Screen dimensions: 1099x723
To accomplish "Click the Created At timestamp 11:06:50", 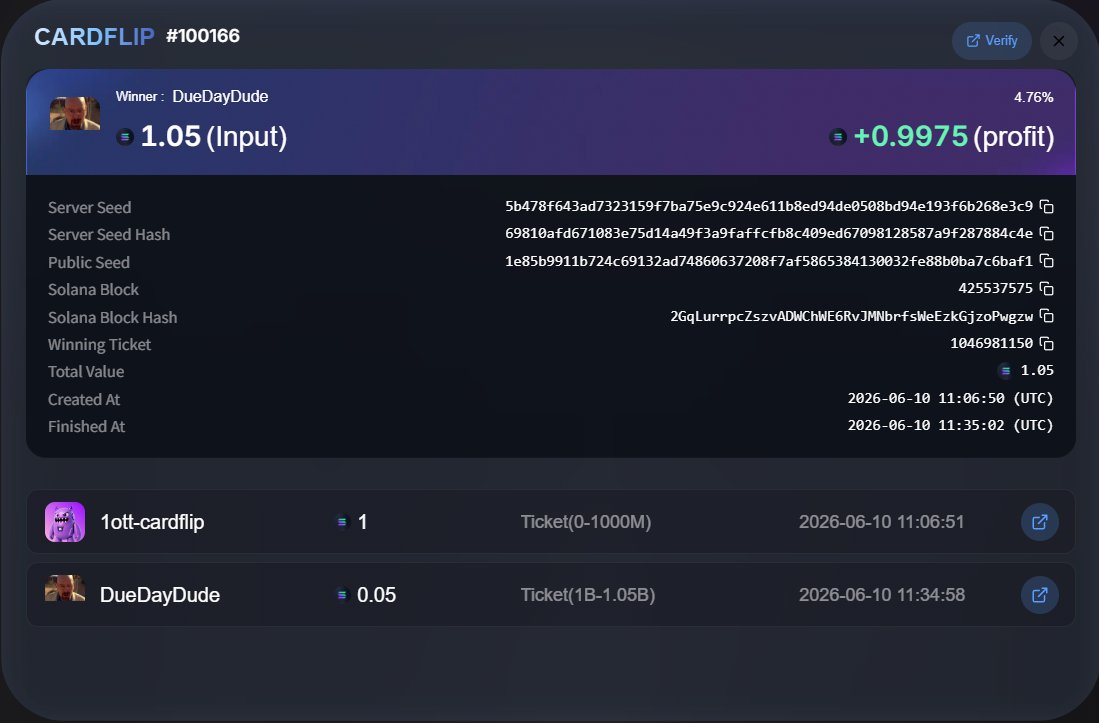I will click(x=950, y=398).
